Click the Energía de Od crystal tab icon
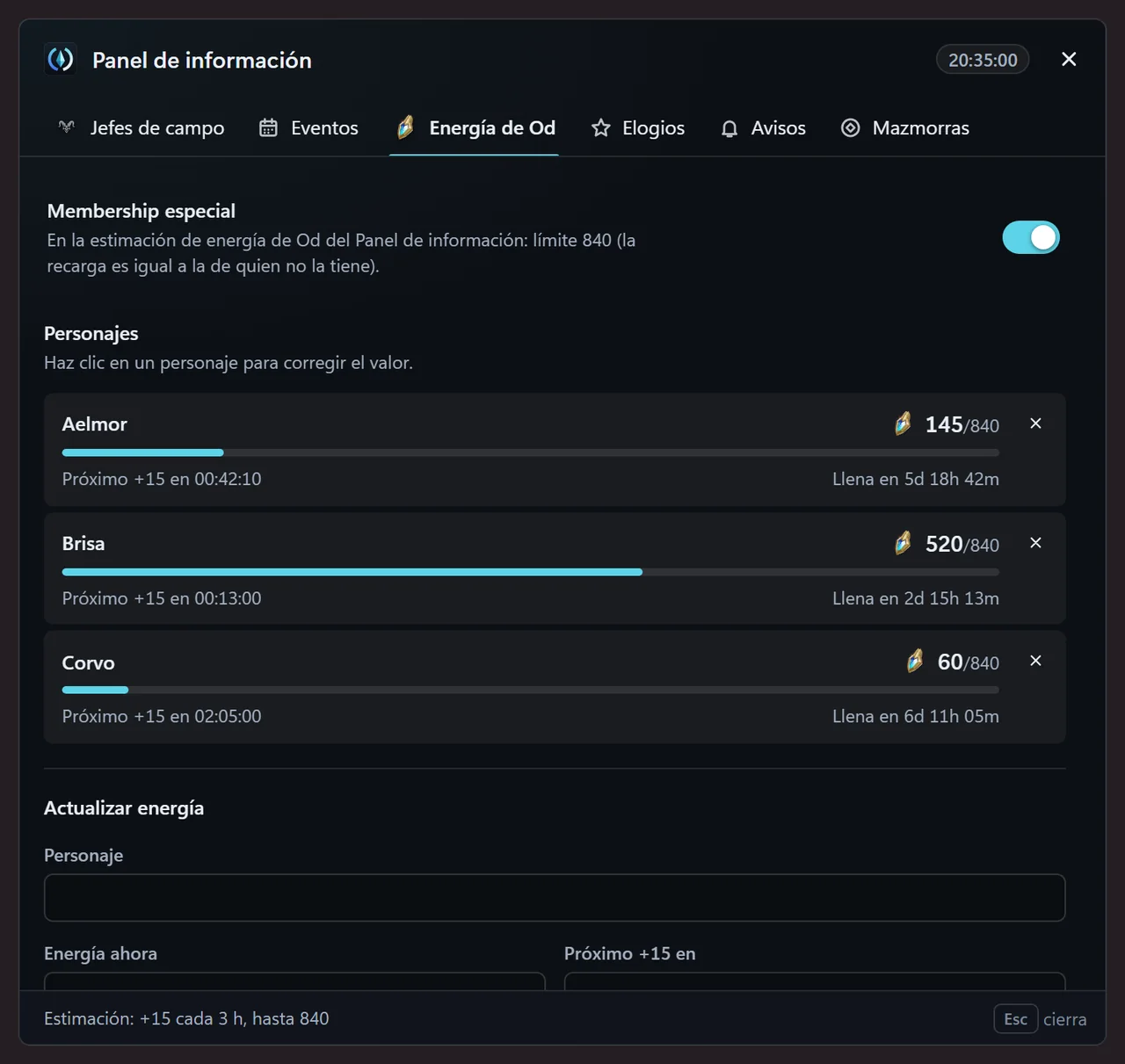 coord(405,127)
